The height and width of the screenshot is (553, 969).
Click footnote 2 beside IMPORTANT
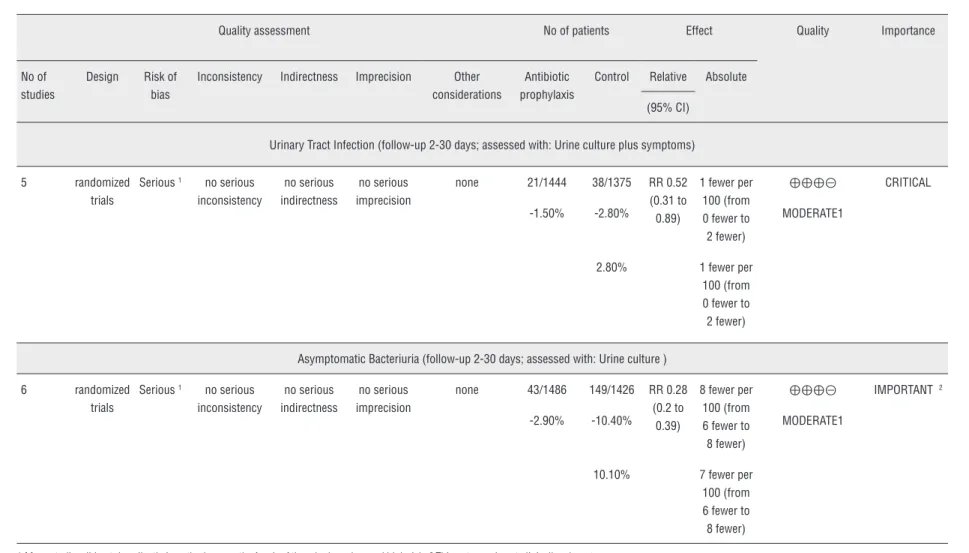pos(941,388)
